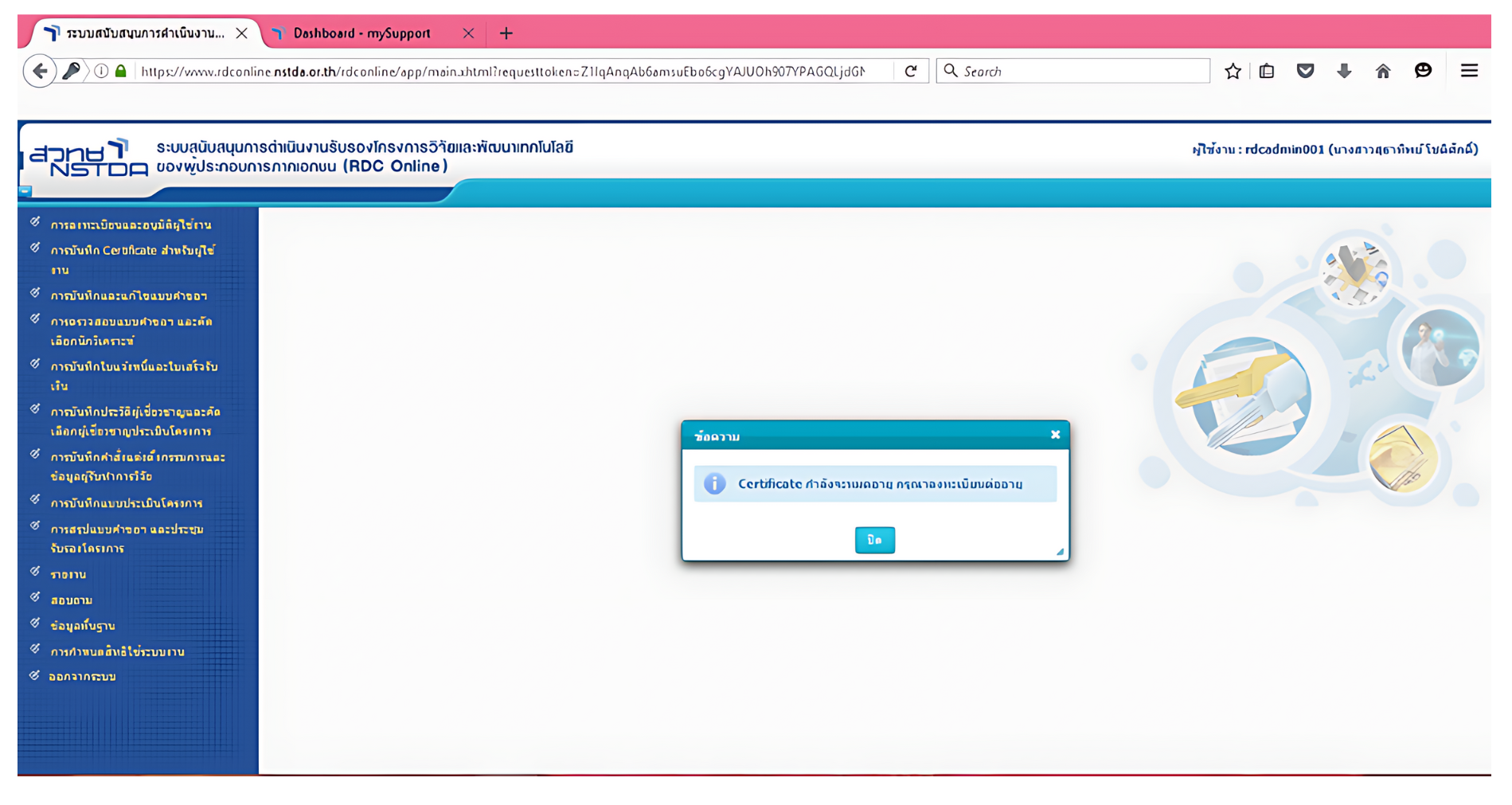The width and height of the screenshot is (1512, 805).
Task: Click the chat smiley icon in the toolbar
Action: click(1423, 72)
